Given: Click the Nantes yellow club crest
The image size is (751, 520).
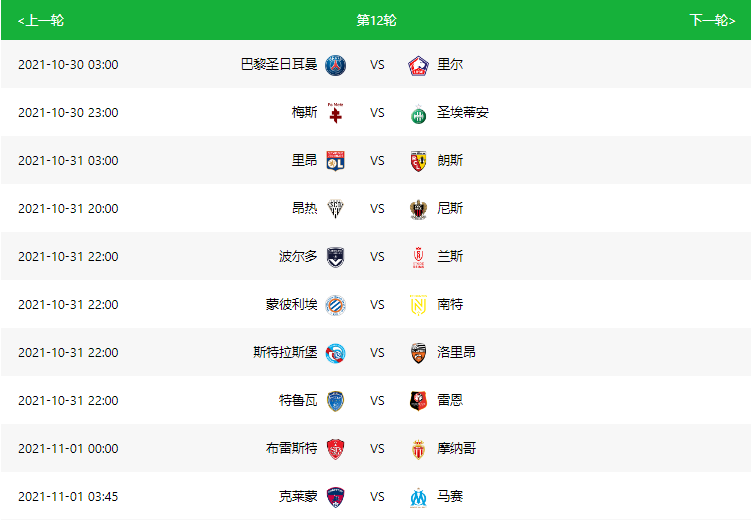Looking at the screenshot, I should (418, 305).
